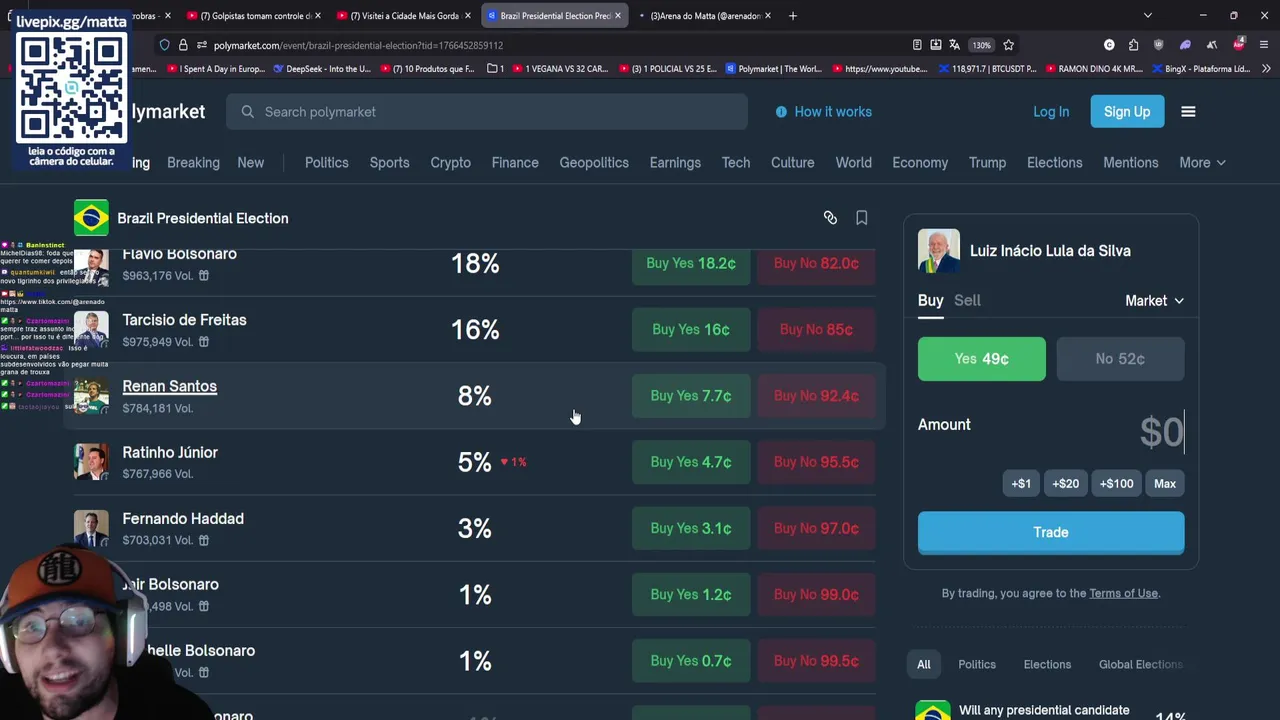Viewport: 1280px width, 720px height.
Task: Click the Renan Santos candidate name
Action: (x=170, y=386)
